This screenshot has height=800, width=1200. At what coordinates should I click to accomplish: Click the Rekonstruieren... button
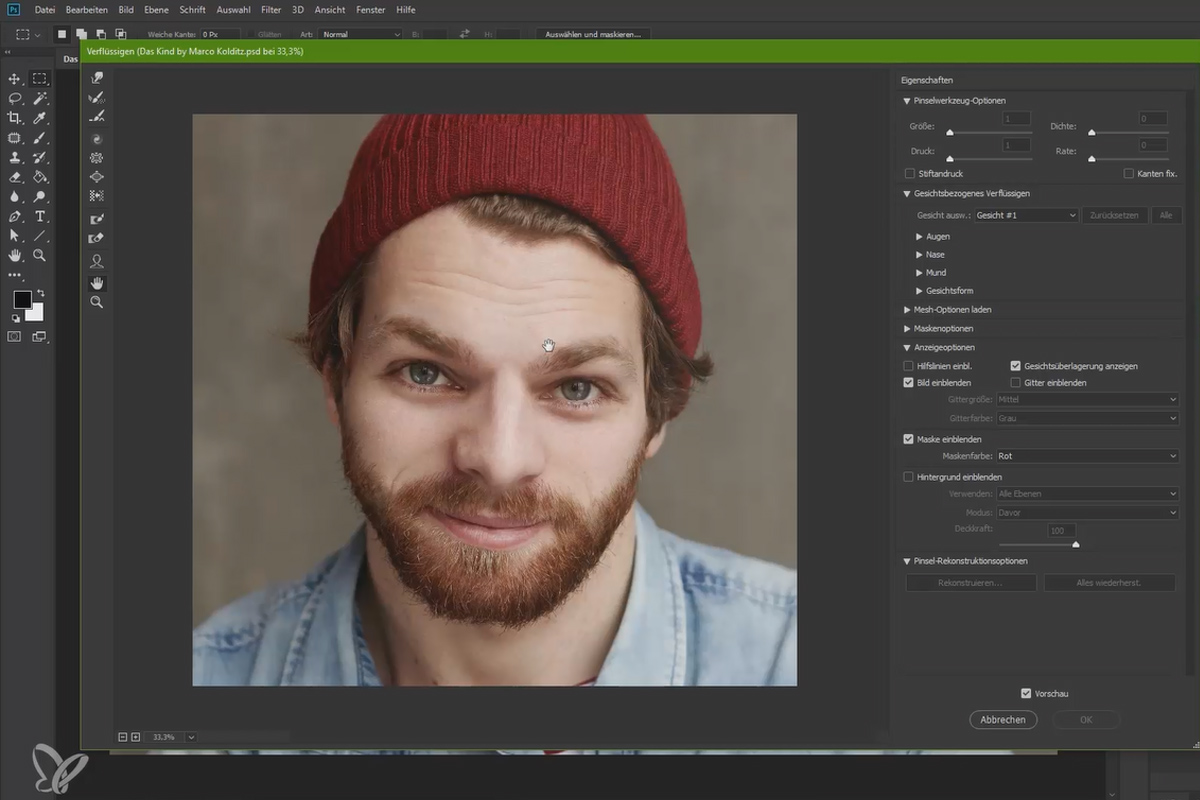tap(971, 582)
